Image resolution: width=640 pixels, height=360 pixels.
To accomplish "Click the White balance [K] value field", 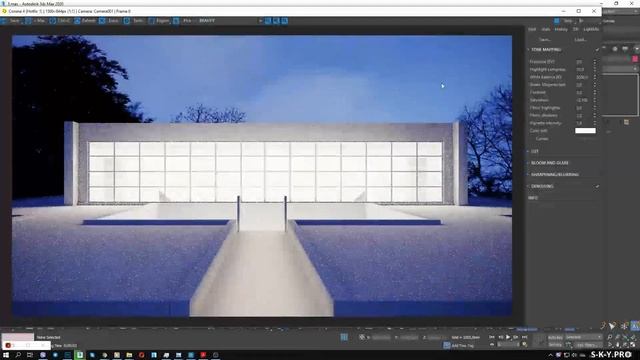I will [584, 77].
